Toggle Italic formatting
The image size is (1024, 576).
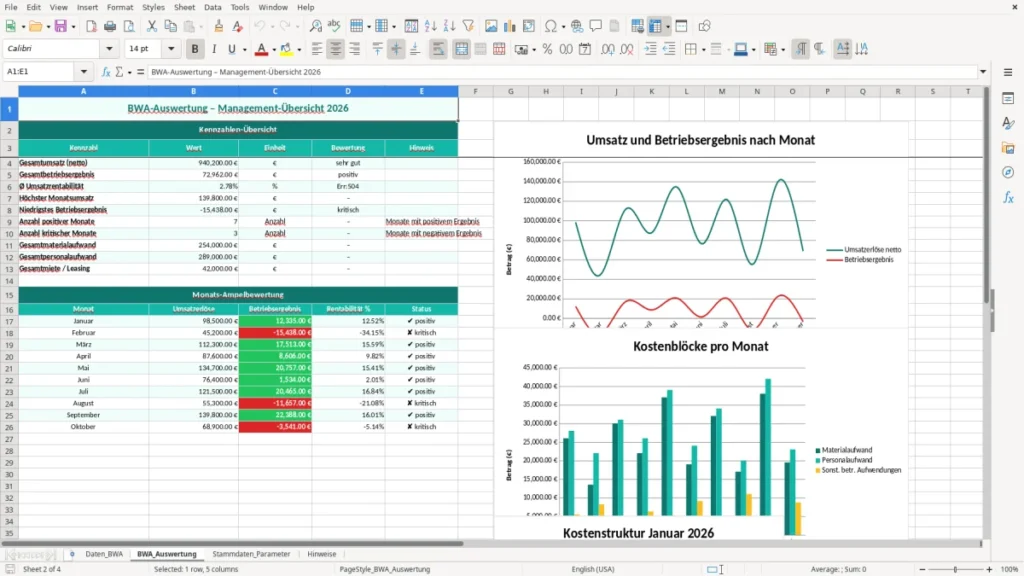click(214, 49)
